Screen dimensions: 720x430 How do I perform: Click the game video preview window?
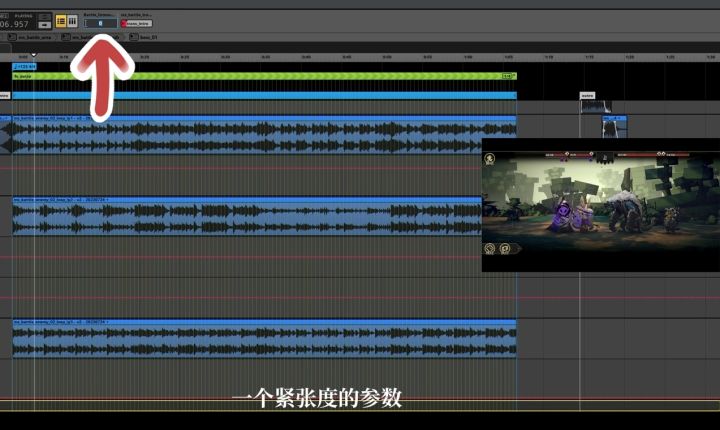click(x=601, y=205)
